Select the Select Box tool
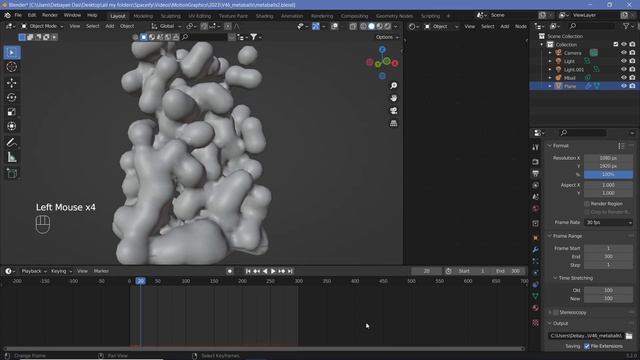This screenshot has height=360, width=640. tap(12, 53)
